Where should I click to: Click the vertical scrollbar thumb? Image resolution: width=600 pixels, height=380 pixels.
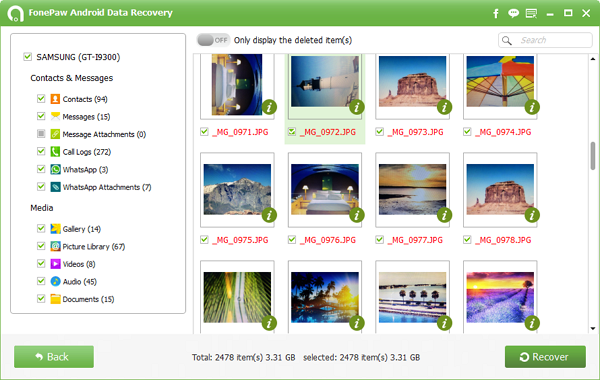tap(593, 155)
